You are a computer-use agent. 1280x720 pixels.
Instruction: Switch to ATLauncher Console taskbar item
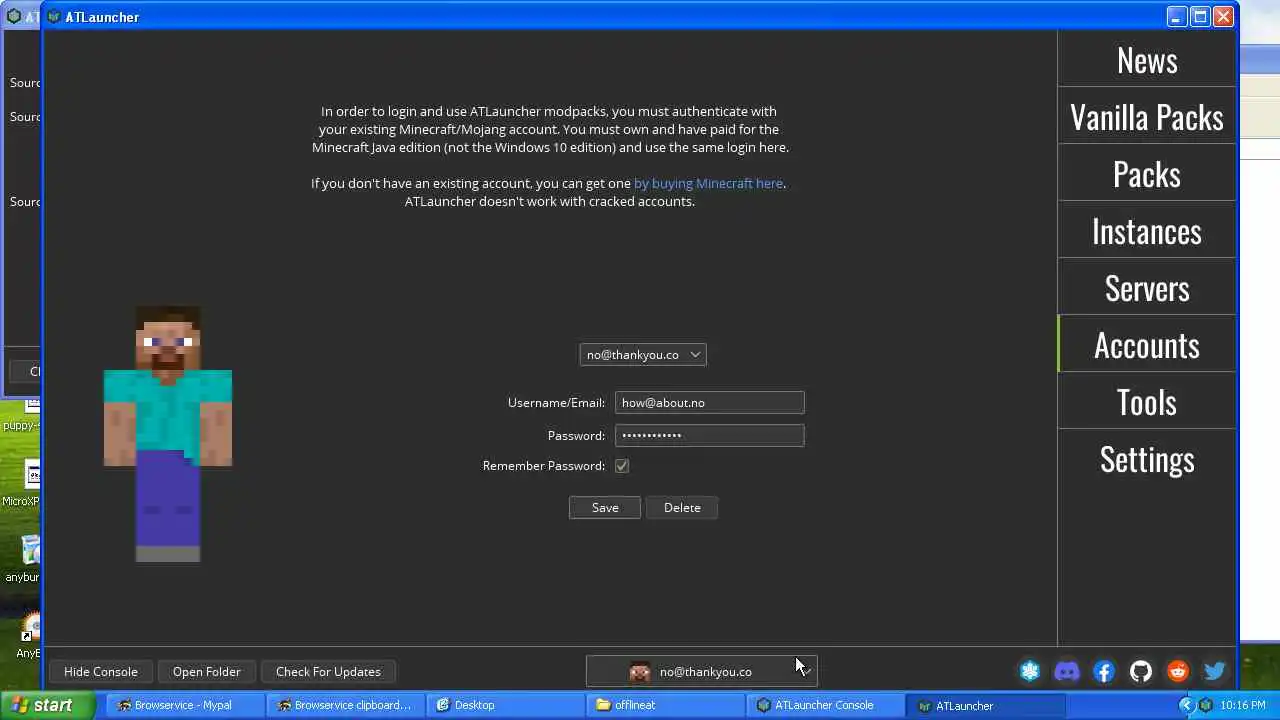coord(826,705)
